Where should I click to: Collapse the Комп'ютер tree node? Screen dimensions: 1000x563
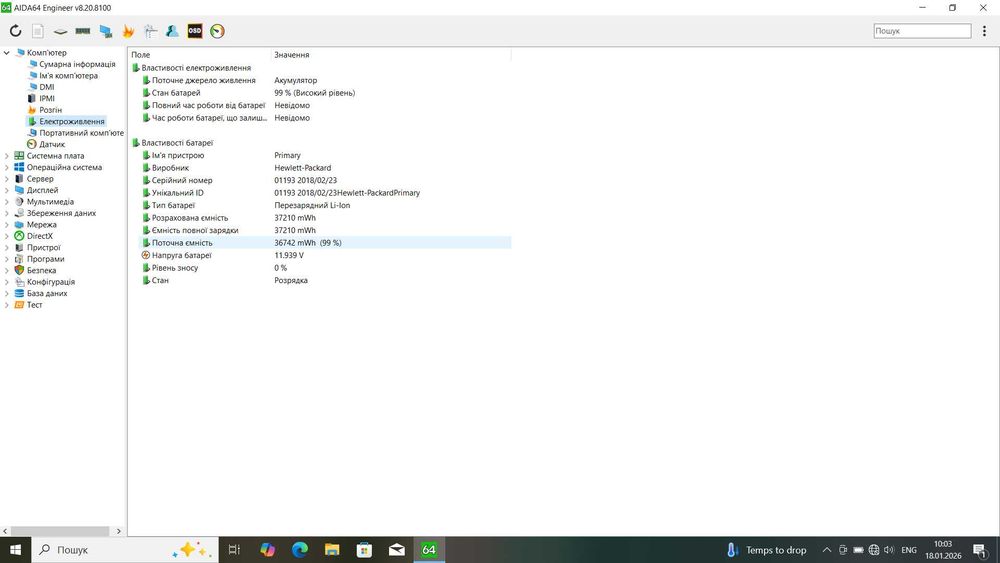[x=6, y=53]
